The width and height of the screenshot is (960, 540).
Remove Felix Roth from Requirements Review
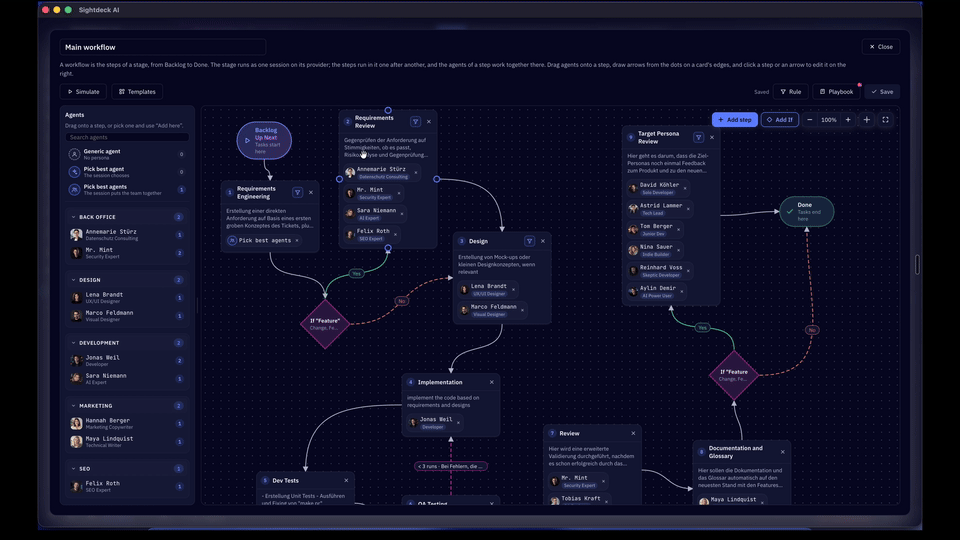pos(396,234)
